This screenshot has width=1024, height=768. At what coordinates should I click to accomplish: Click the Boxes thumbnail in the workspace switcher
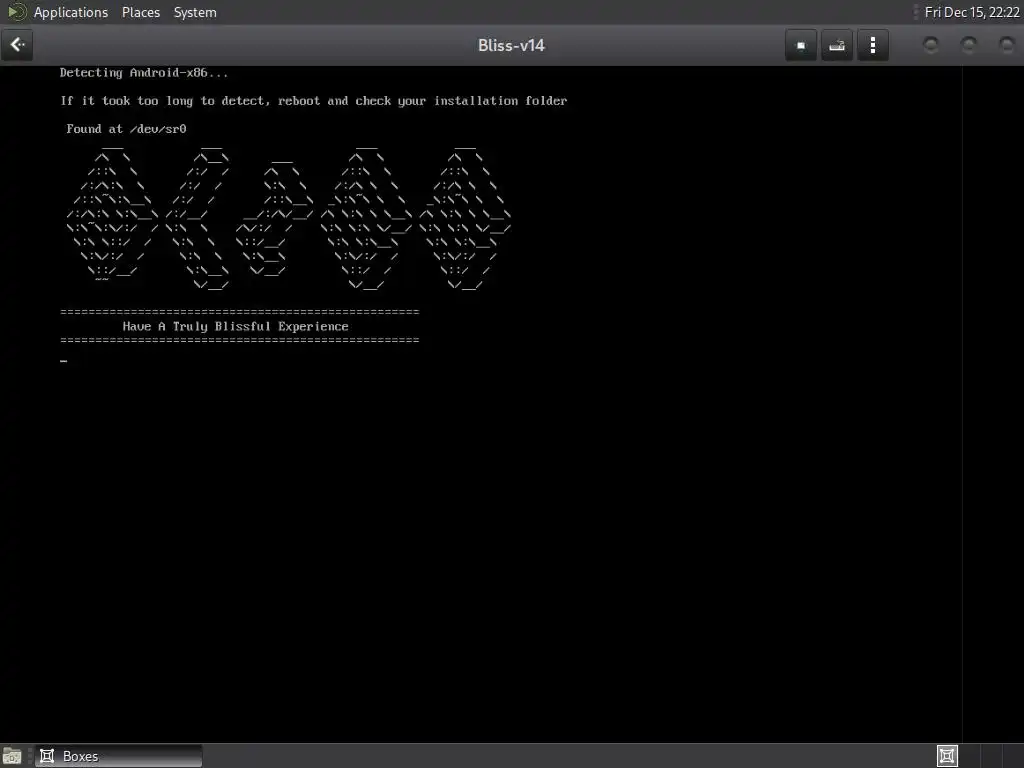click(947, 756)
